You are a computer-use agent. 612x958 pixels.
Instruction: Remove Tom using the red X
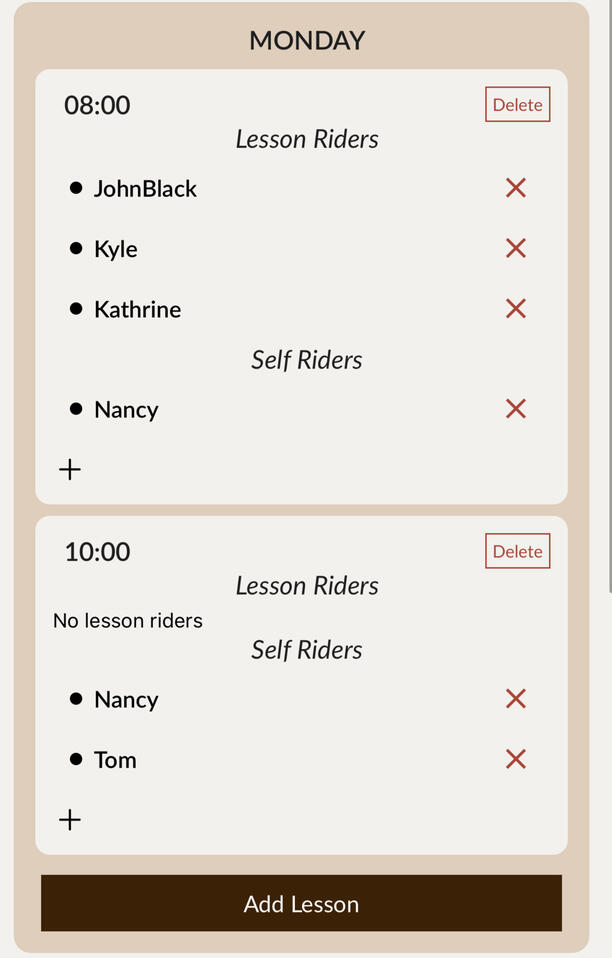(x=515, y=759)
